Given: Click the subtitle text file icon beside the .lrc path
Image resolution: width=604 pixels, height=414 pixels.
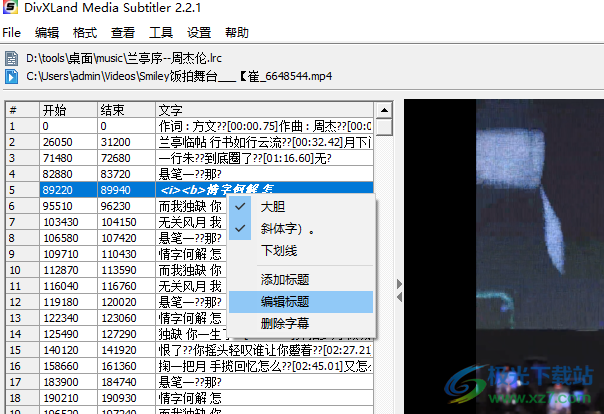Looking at the screenshot, I should 12,59.
